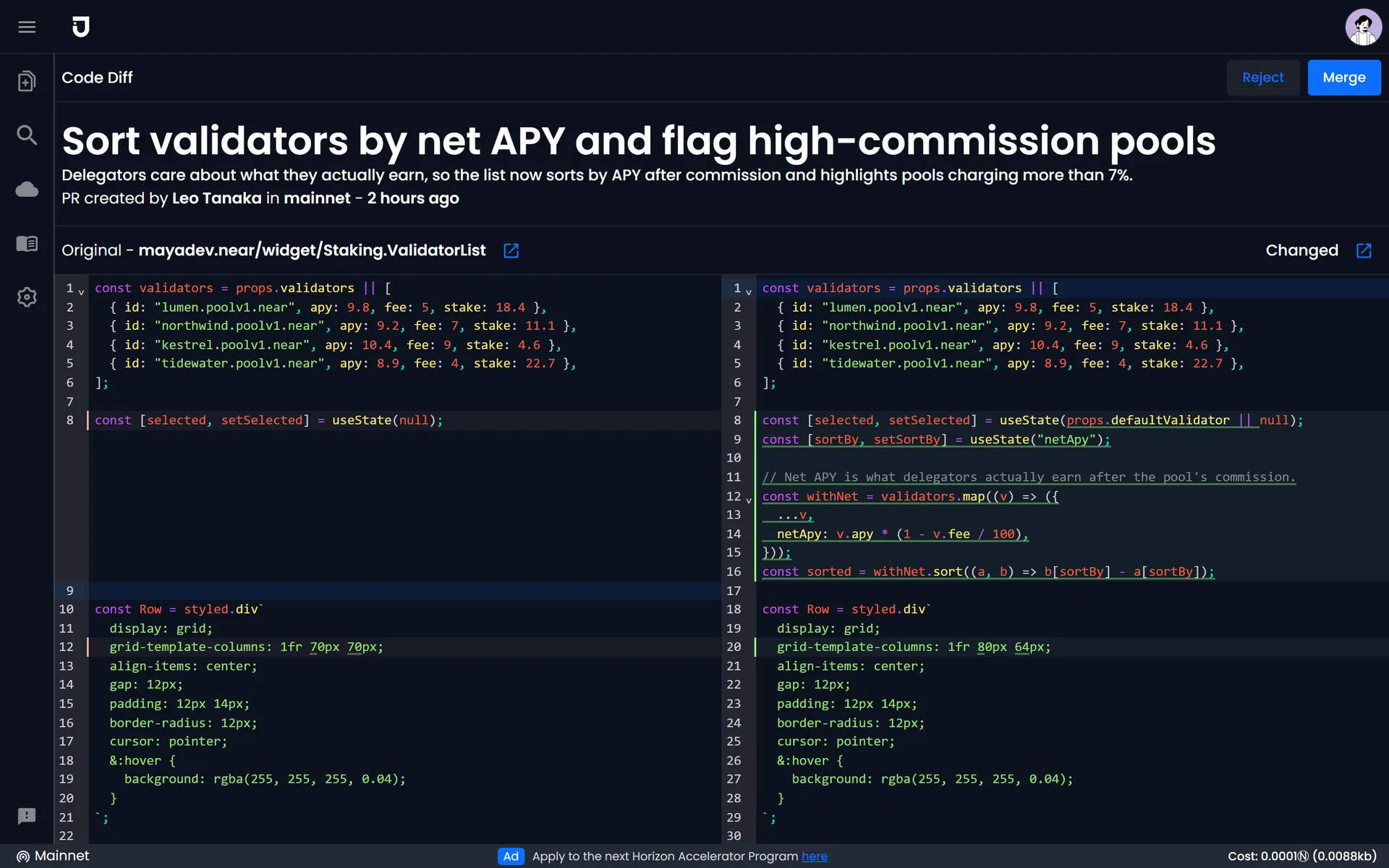The image size is (1389, 868).
Task: Collapse line 1 fold in original pane
Action: tap(81, 292)
